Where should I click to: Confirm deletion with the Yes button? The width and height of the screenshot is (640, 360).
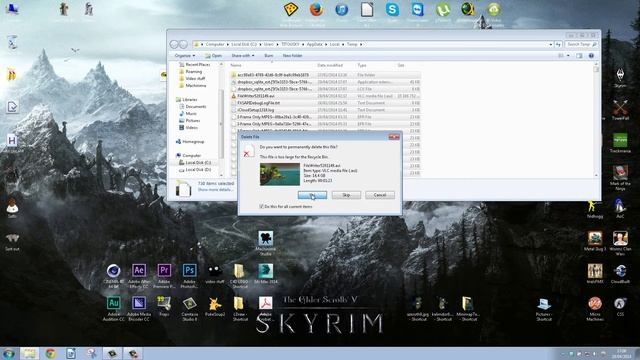pos(312,195)
